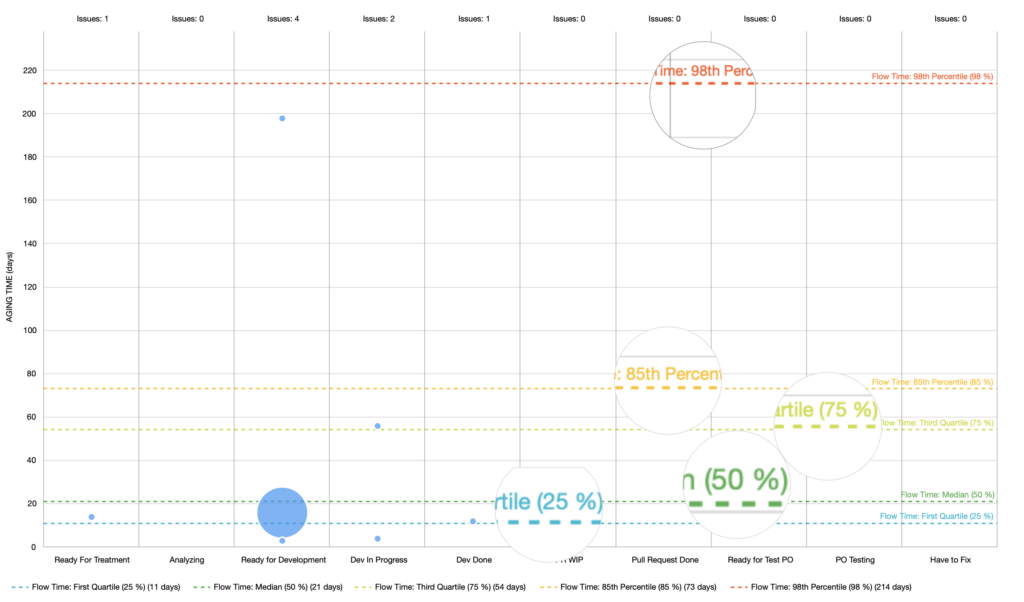Click the Analyzing column label
This screenshot has width=1024, height=602.
pyautogui.click(x=187, y=560)
